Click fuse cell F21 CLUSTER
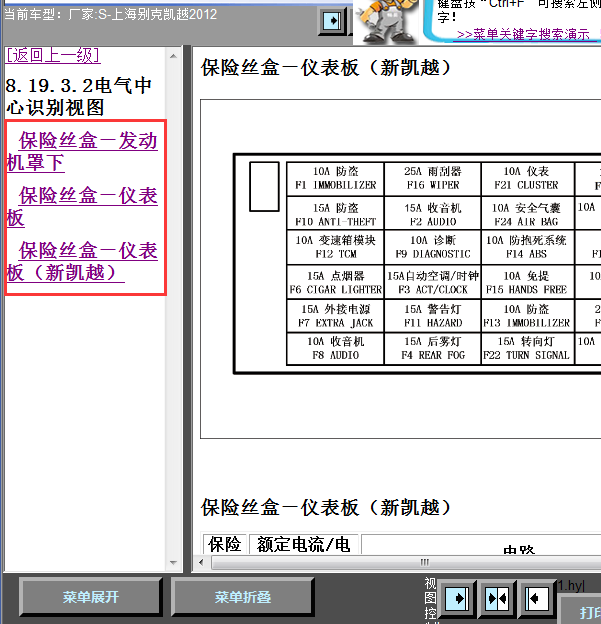 (x=527, y=178)
